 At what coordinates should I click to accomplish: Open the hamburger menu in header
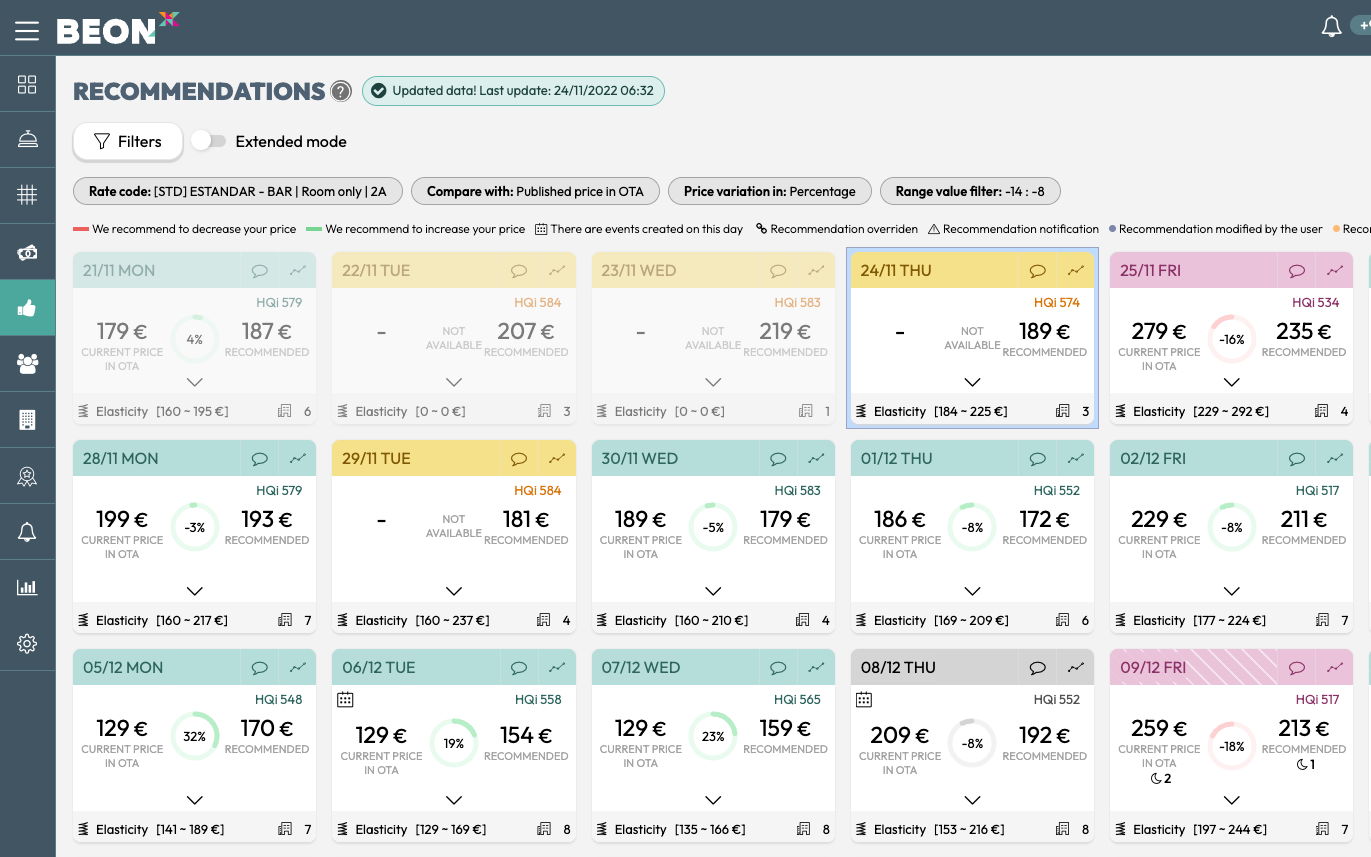pyautogui.click(x=27, y=31)
